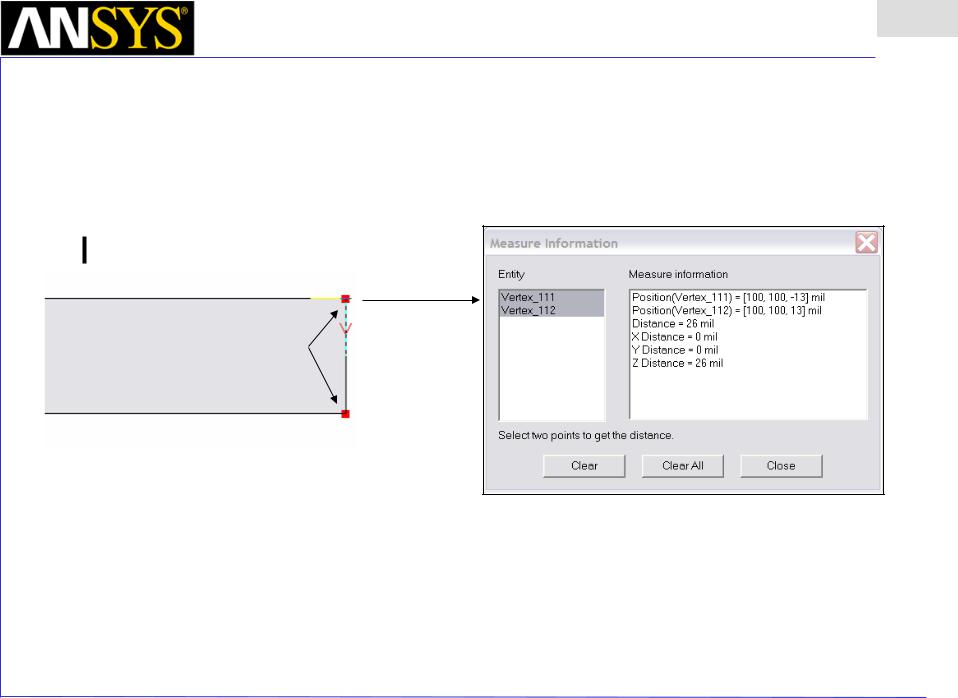Viewport: 958px width, 698px height.
Task: Click the Position(Vertex_112) line
Action: [x=726, y=310]
